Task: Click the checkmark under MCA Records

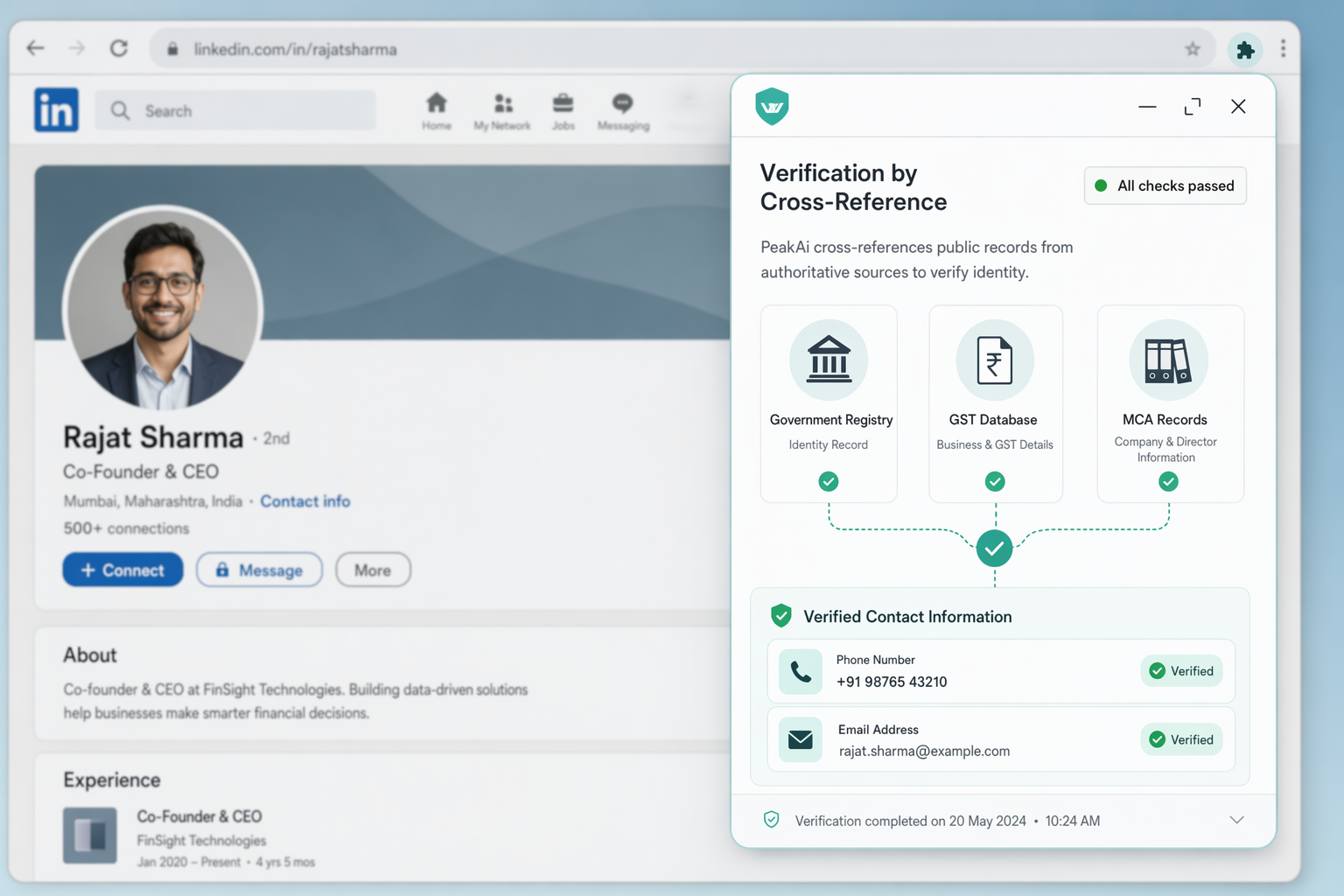Action: click(1168, 481)
